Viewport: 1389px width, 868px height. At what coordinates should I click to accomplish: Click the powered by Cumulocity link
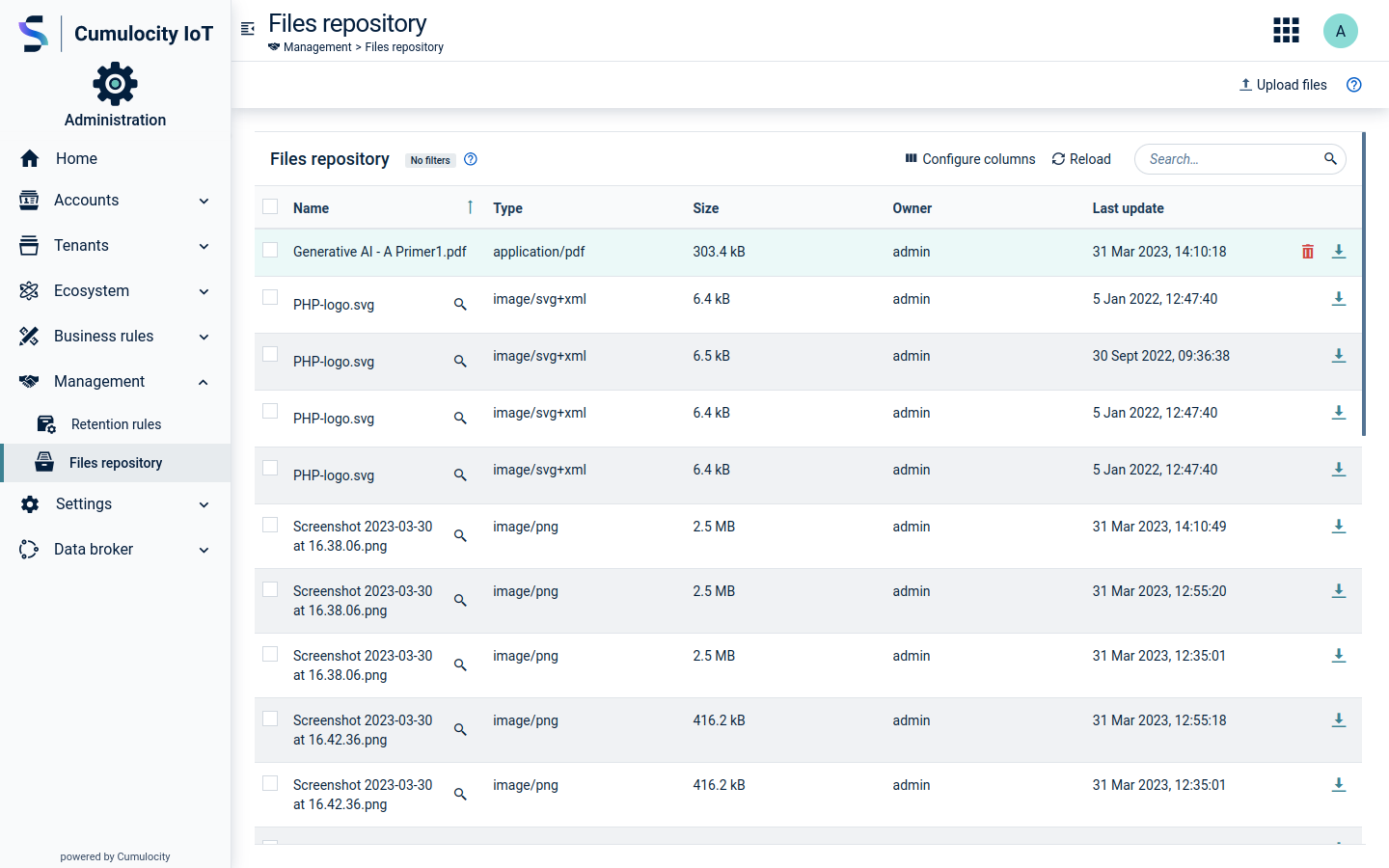coord(115,856)
